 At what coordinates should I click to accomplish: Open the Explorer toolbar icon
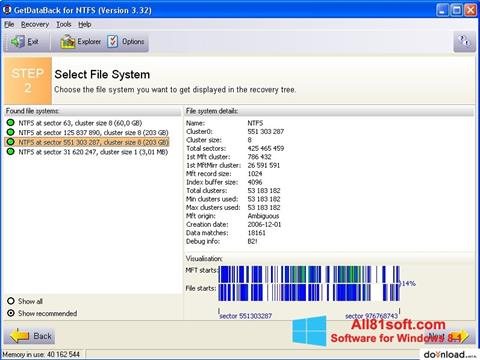pos(68,42)
